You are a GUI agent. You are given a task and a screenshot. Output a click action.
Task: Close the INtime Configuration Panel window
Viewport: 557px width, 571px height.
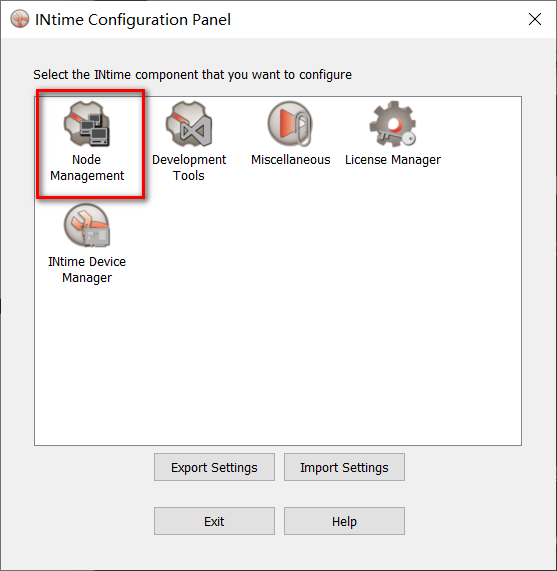pyautogui.click(x=535, y=19)
